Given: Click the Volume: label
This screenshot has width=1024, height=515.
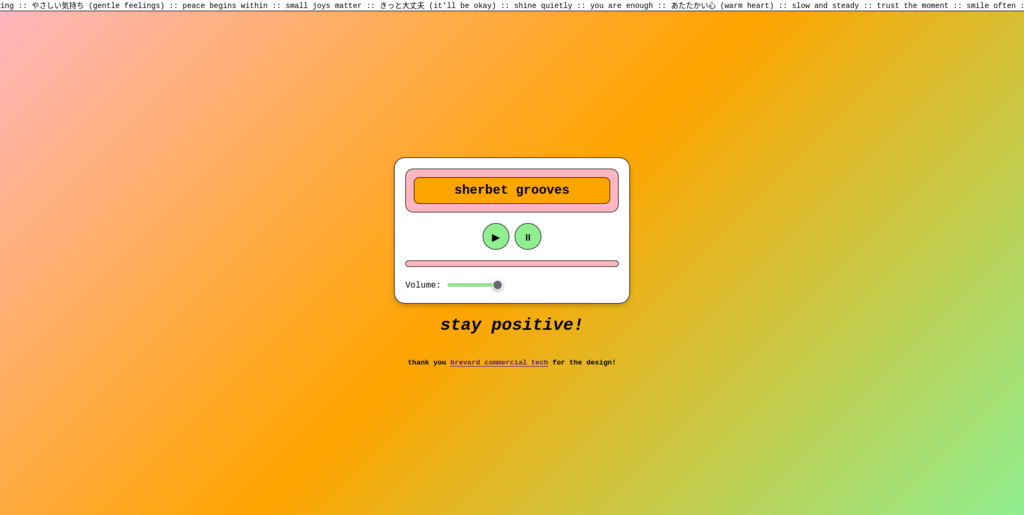Looking at the screenshot, I should pos(422,285).
